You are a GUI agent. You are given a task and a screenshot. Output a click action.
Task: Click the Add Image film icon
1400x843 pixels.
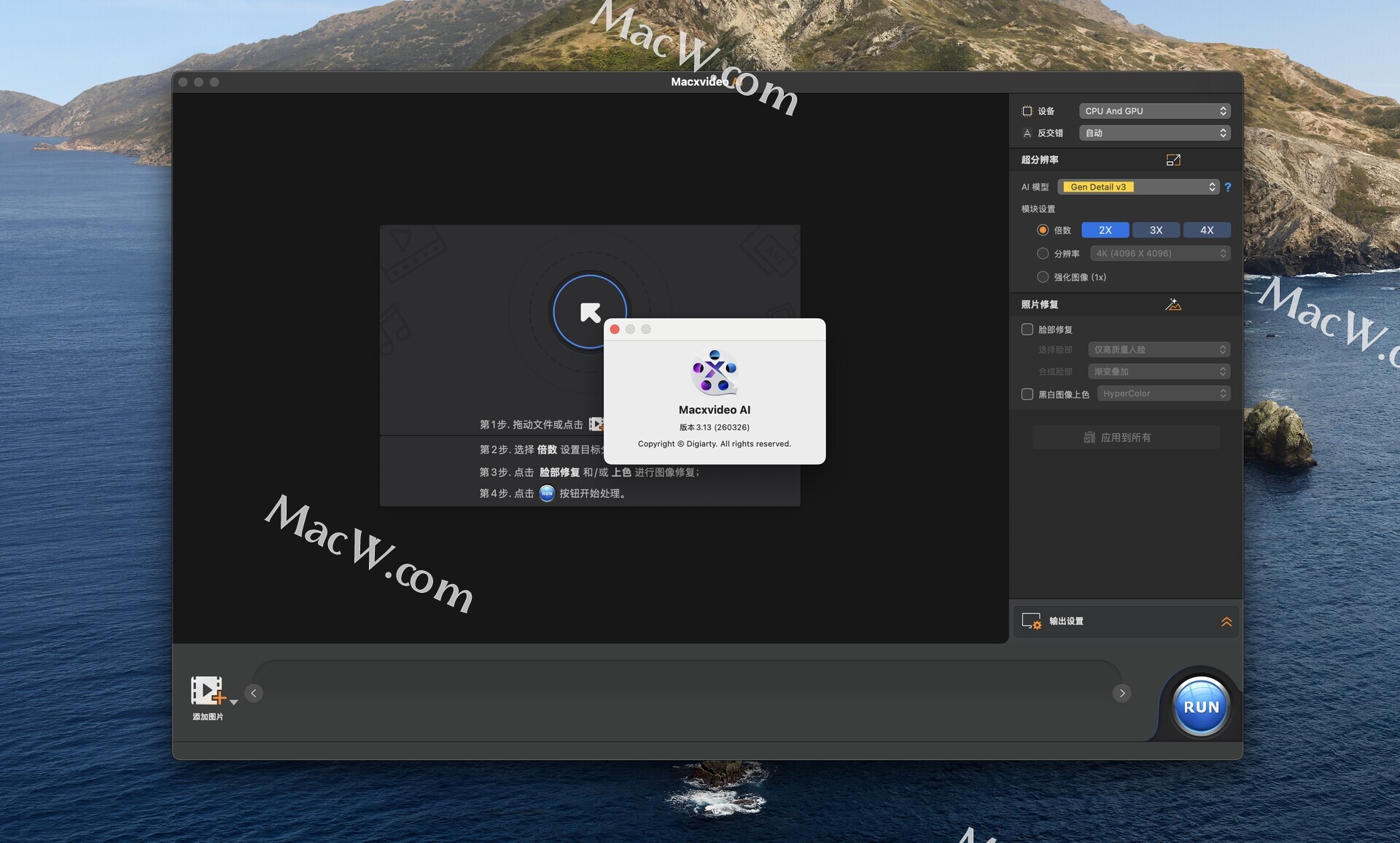pyautogui.click(x=208, y=691)
